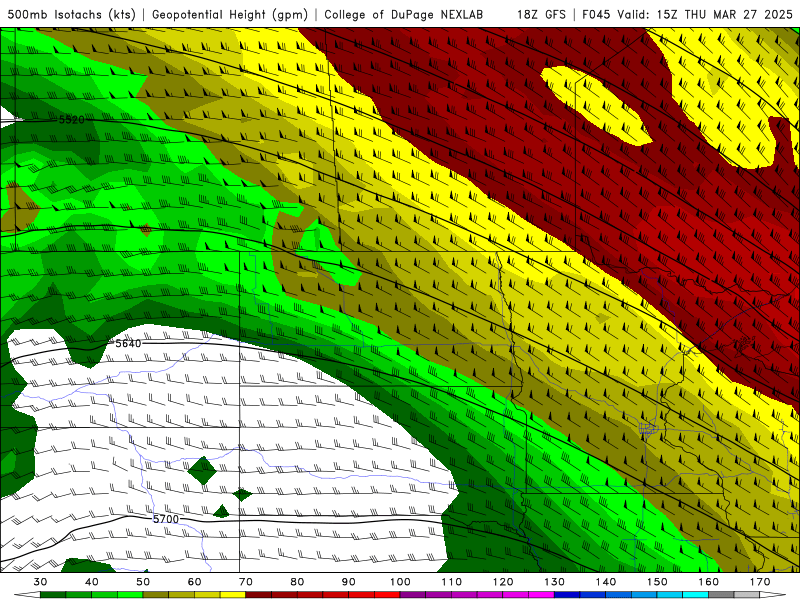Click the city road grid marker on the map
Screen dimensions: 800x600
click(648, 429)
